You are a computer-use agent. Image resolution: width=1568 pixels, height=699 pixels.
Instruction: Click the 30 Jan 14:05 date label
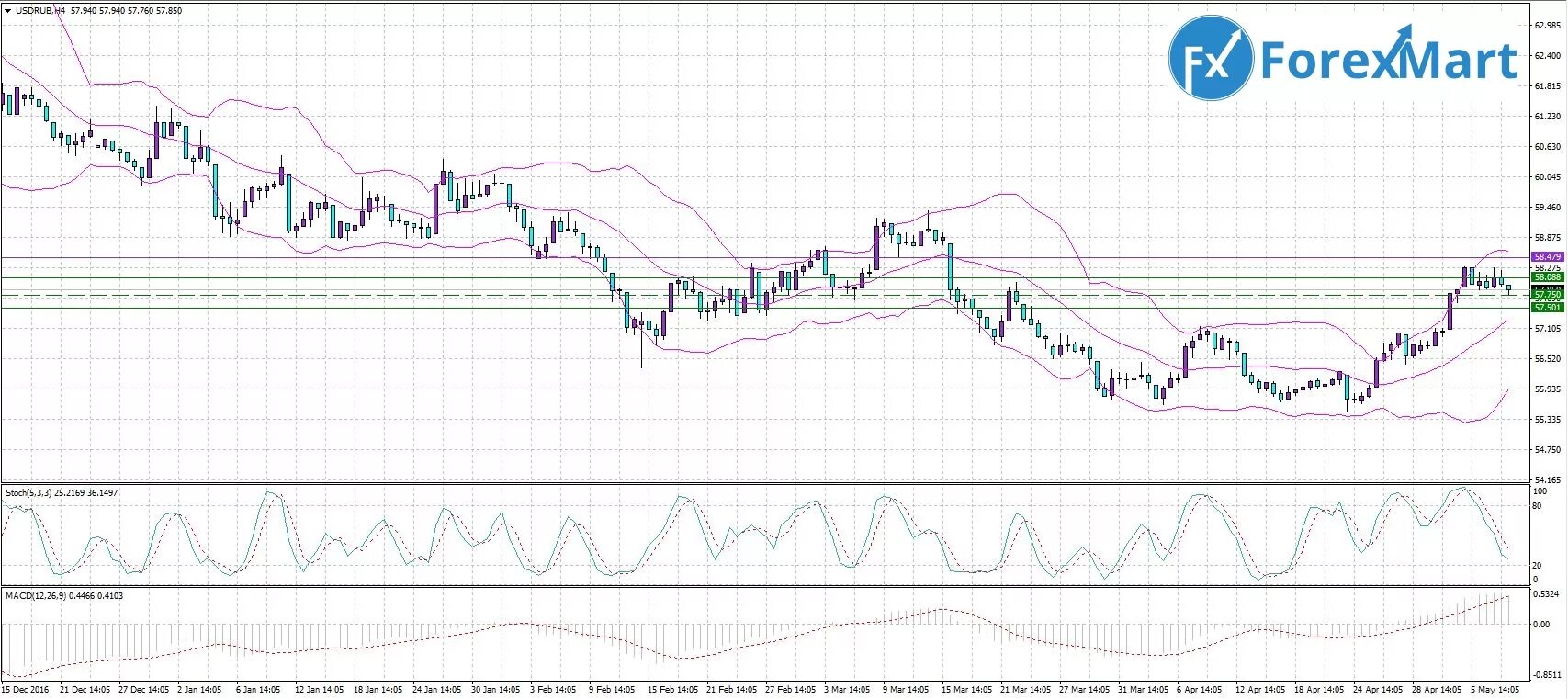tap(496, 689)
